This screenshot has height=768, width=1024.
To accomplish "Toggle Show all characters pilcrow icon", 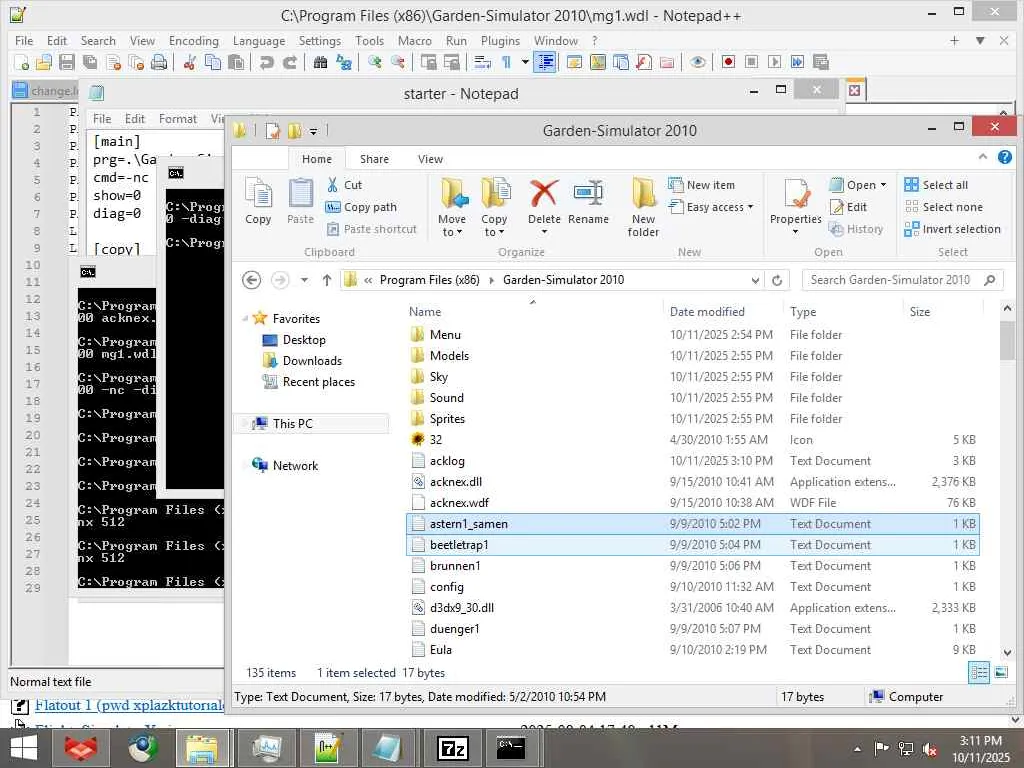I will pos(506,62).
